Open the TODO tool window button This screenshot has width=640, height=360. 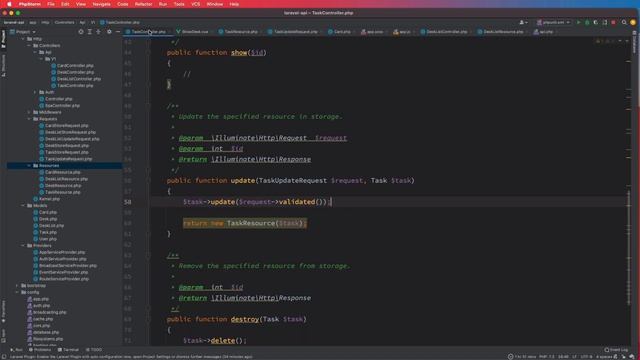click(94, 350)
